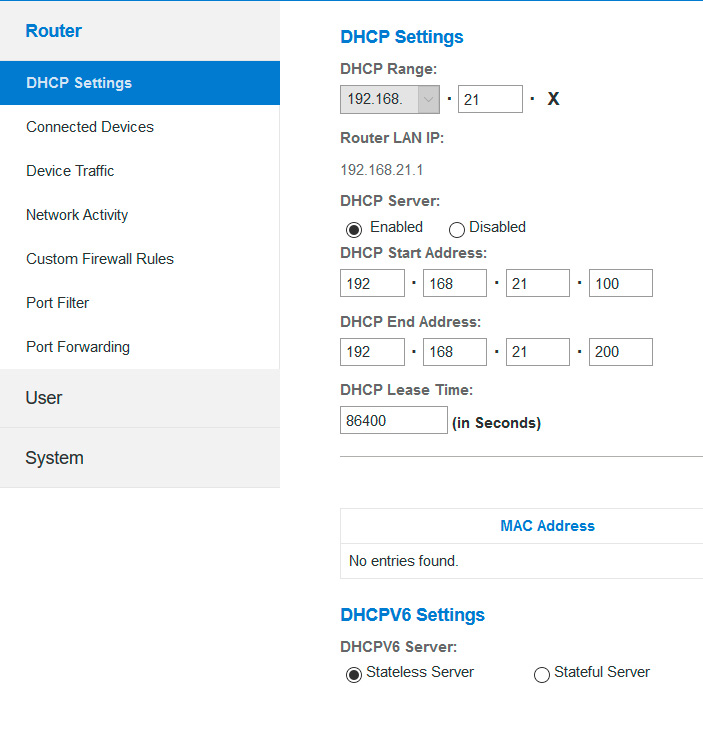Image resolution: width=703 pixels, height=729 pixels.
Task: Open Network Activity section
Action: pos(77,215)
